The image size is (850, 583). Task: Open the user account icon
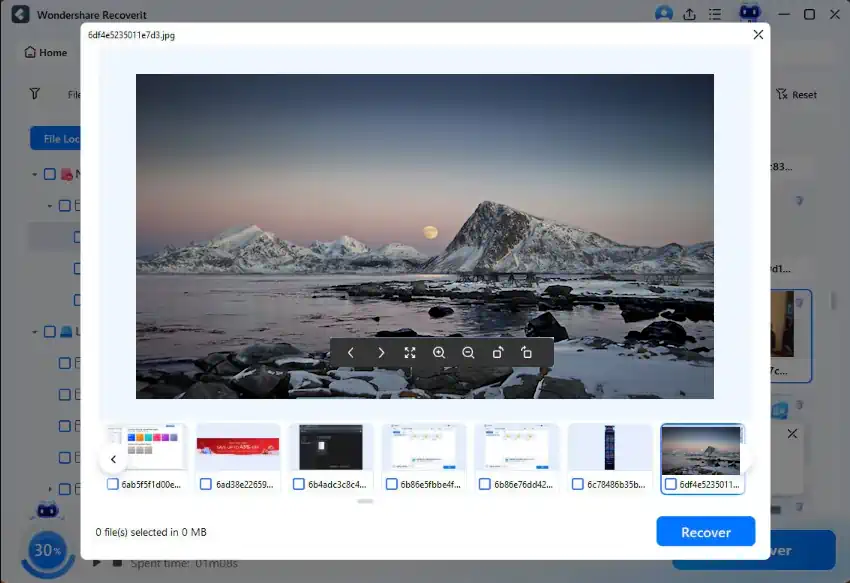click(664, 14)
